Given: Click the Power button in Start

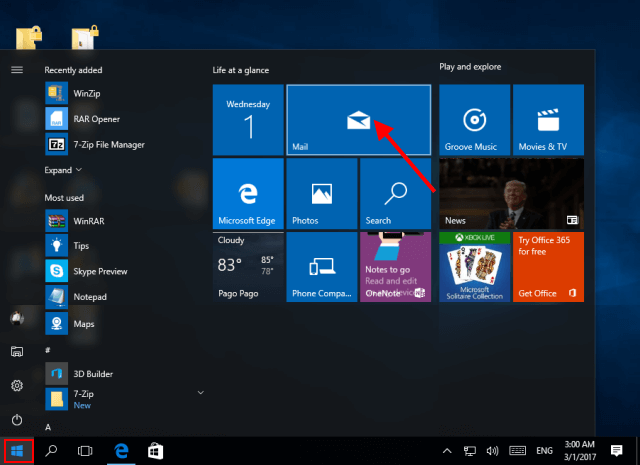Looking at the screenshot, I should coord(17,420).
